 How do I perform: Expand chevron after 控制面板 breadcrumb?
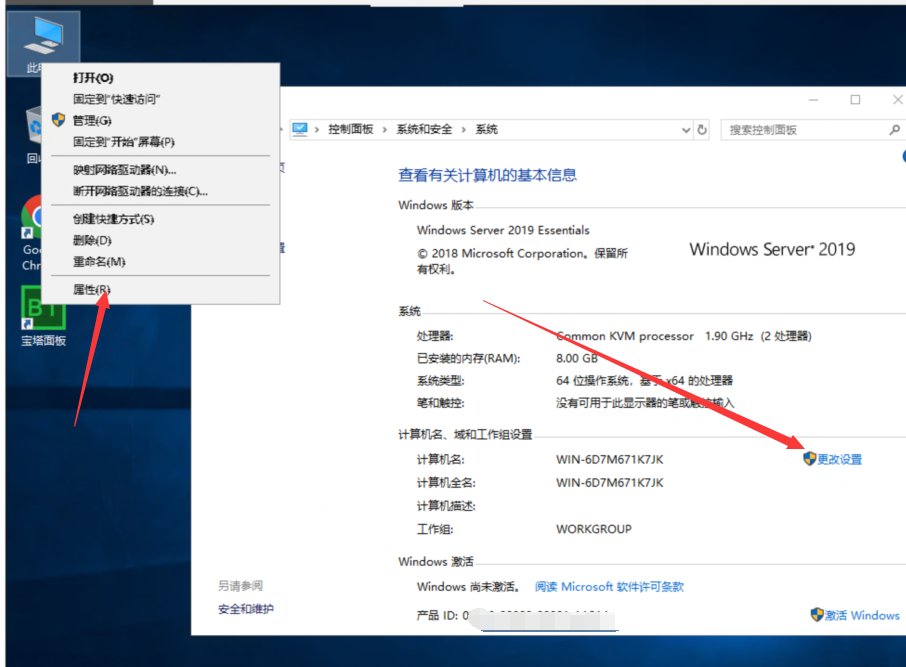click(x=385, y=129)
